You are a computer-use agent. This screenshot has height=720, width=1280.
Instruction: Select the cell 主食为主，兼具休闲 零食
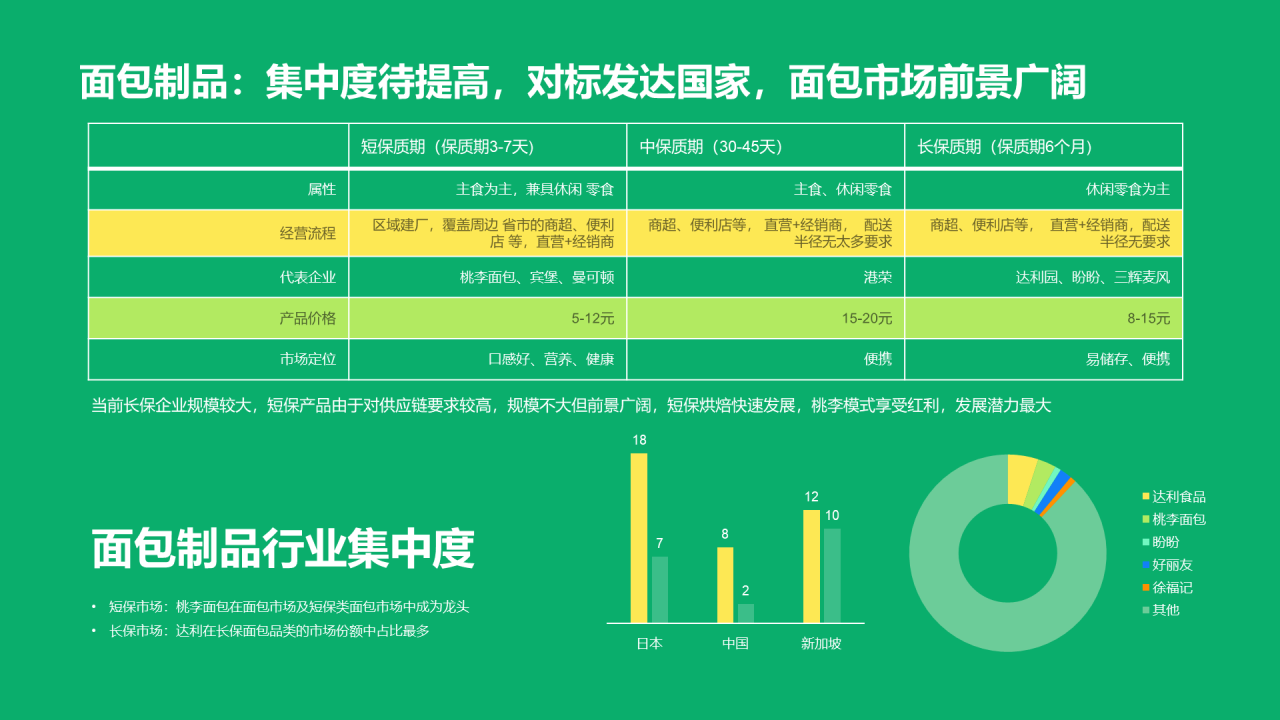(488, 189)
